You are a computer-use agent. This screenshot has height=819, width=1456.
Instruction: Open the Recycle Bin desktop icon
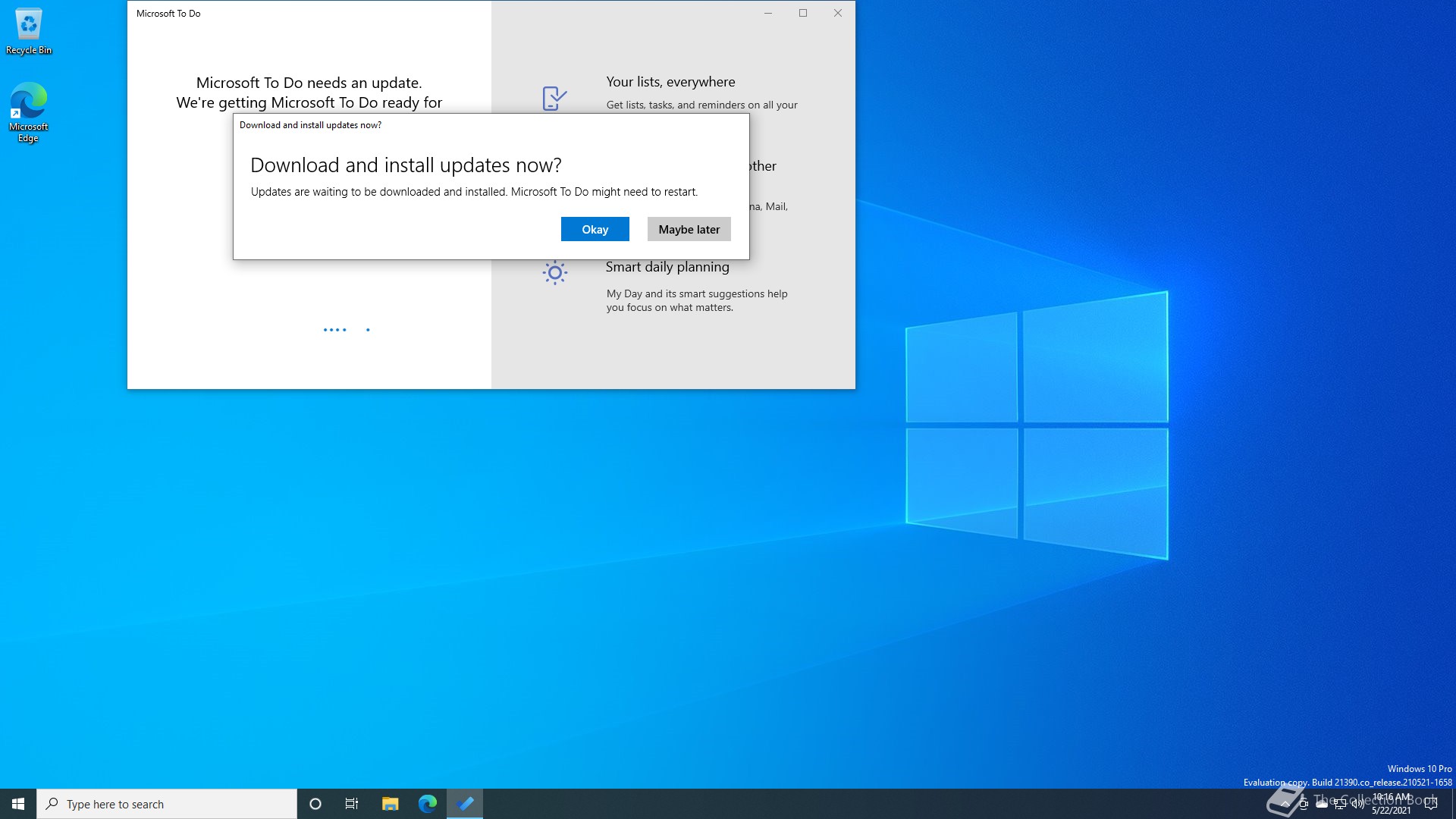click(x=29, y=32)
